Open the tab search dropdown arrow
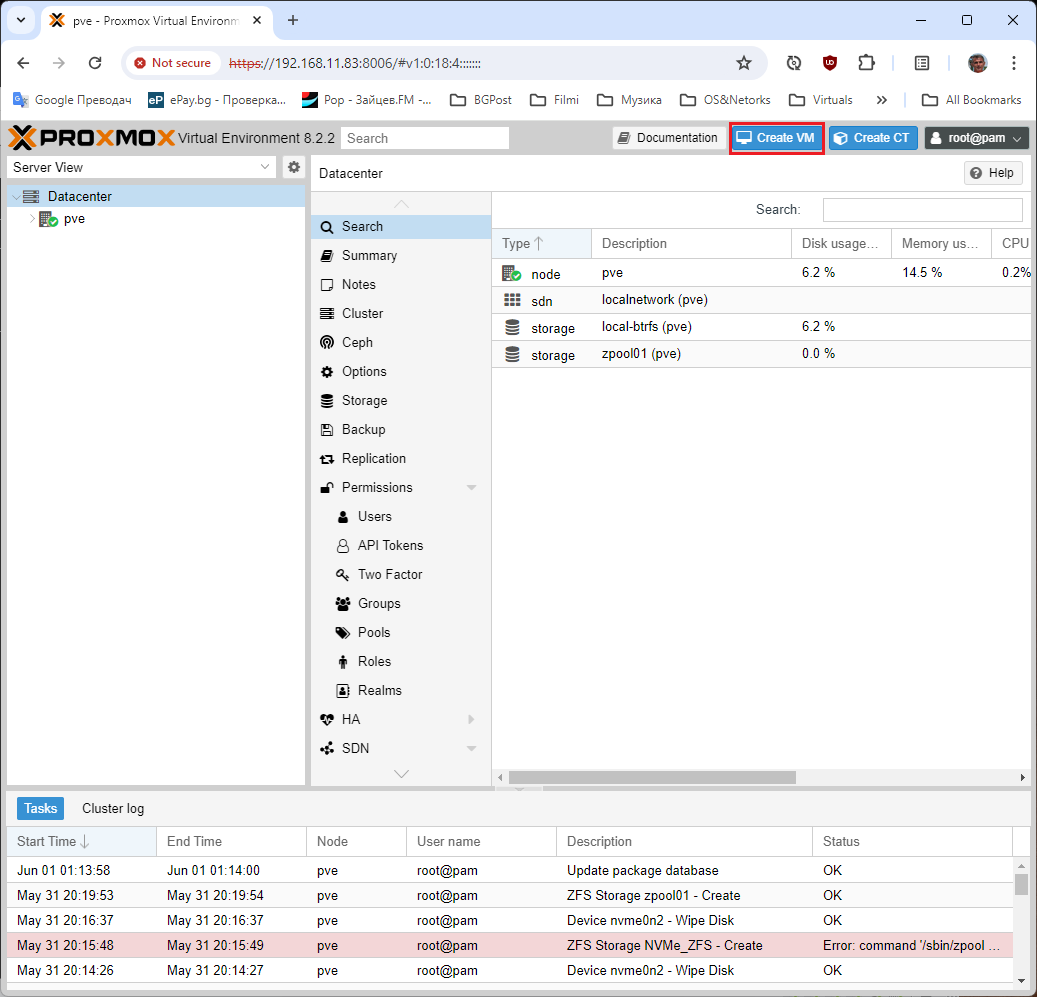The height and width of the screenshot is (997, 1037). pos(21,20)
